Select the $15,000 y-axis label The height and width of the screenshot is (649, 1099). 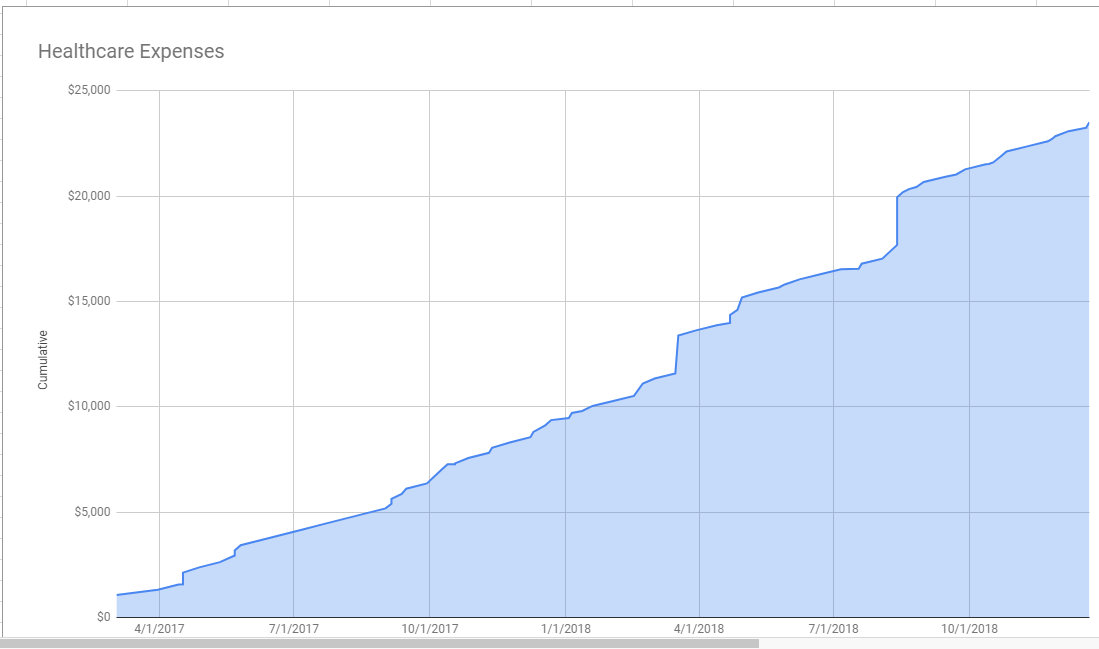click(87, 301)
